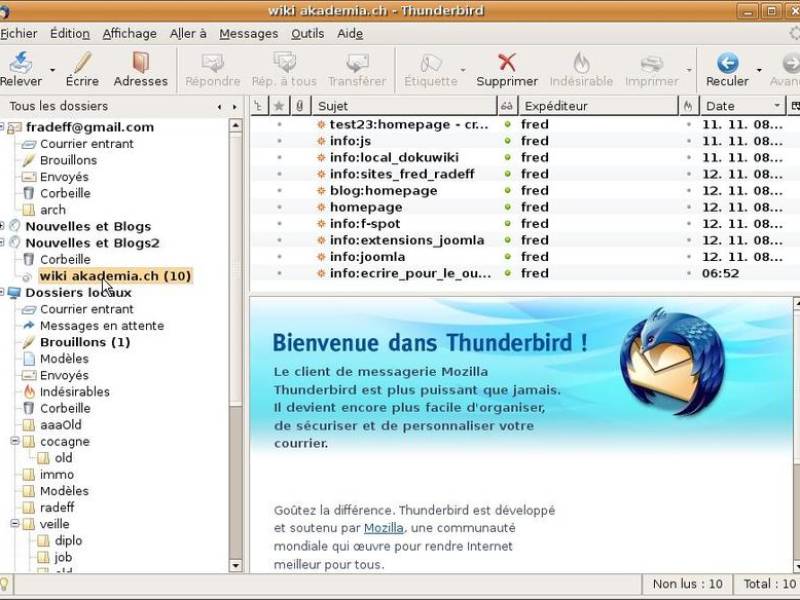Image resolution: width=800 pixels, height=600 pixels.
Task: Sort messages by Sujet column
Action: pyautogui.click(x=405, y=106)
